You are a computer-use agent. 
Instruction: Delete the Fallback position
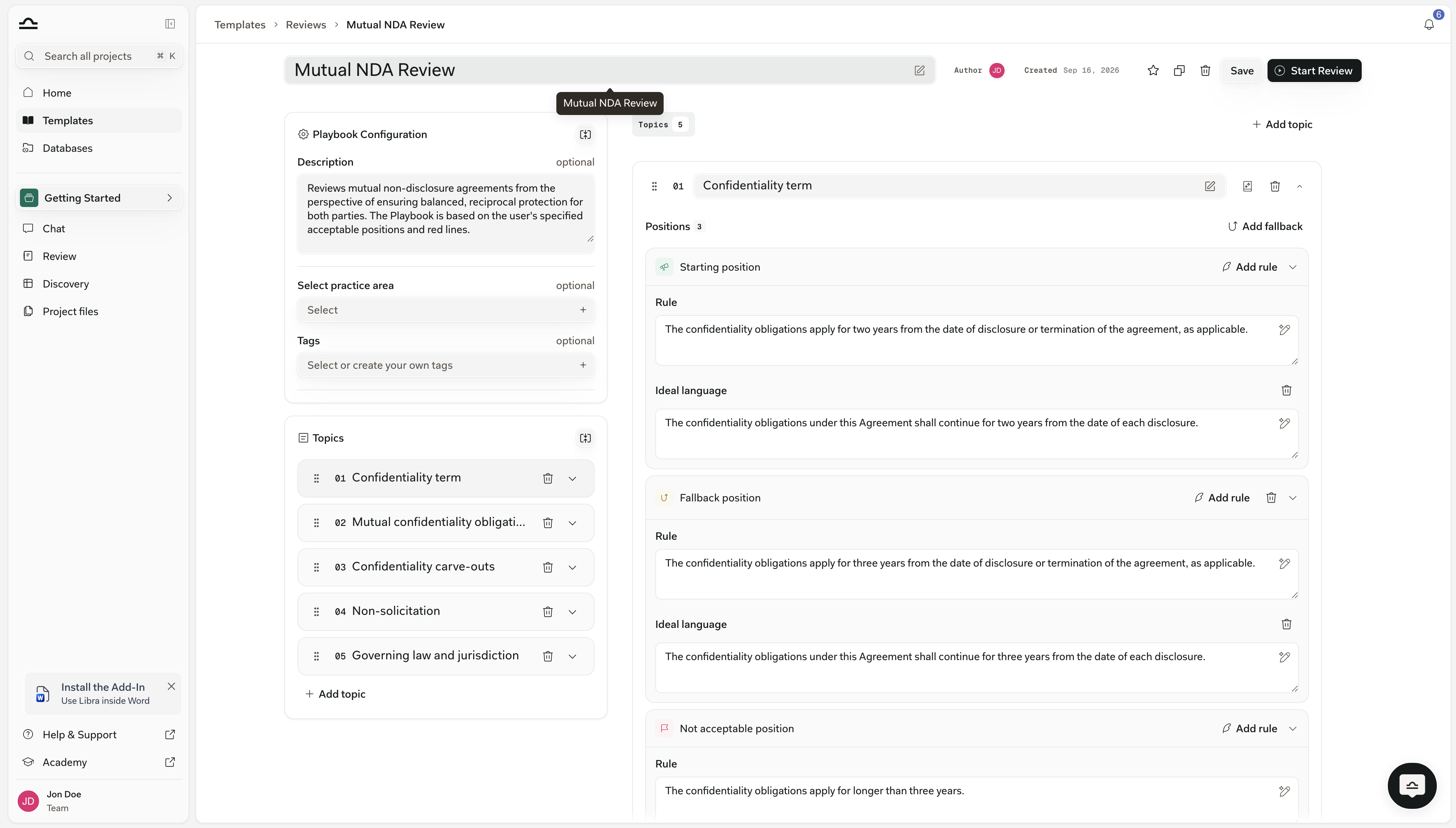point(1271,498)
